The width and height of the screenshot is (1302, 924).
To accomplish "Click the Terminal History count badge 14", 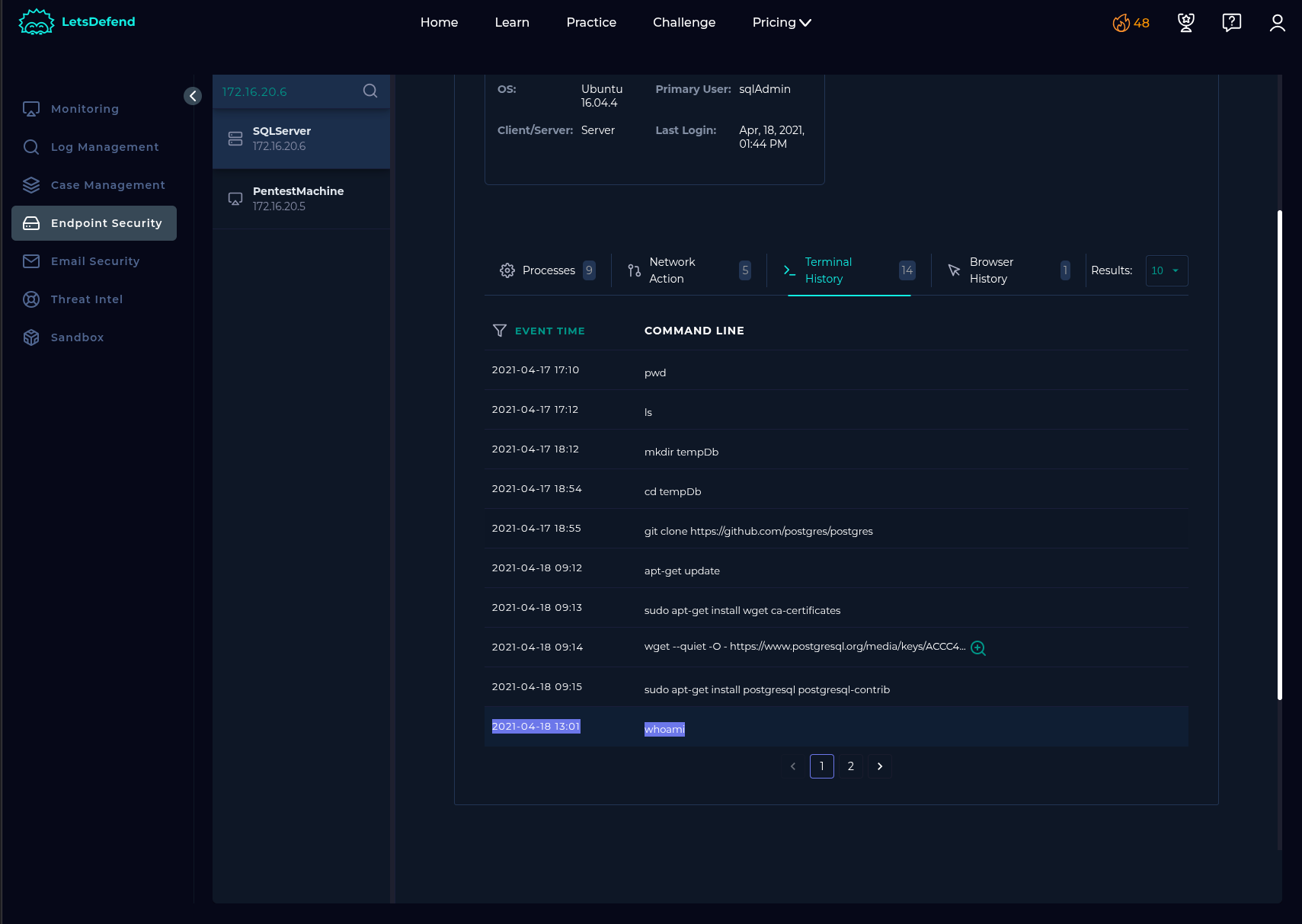I will (x=907, y=270).
